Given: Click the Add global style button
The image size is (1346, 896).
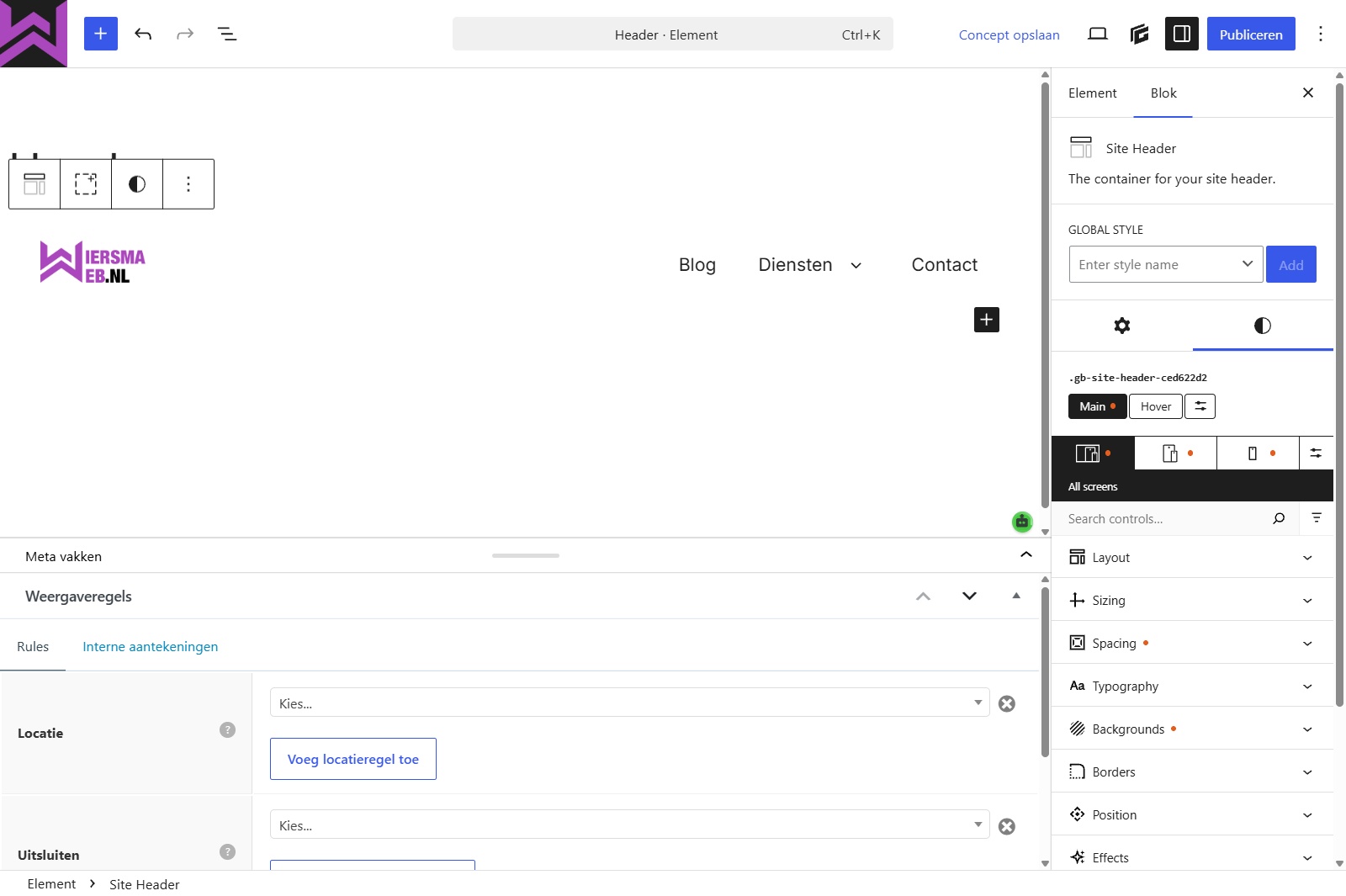Looking at the screenshot, I should (1291, 264).
